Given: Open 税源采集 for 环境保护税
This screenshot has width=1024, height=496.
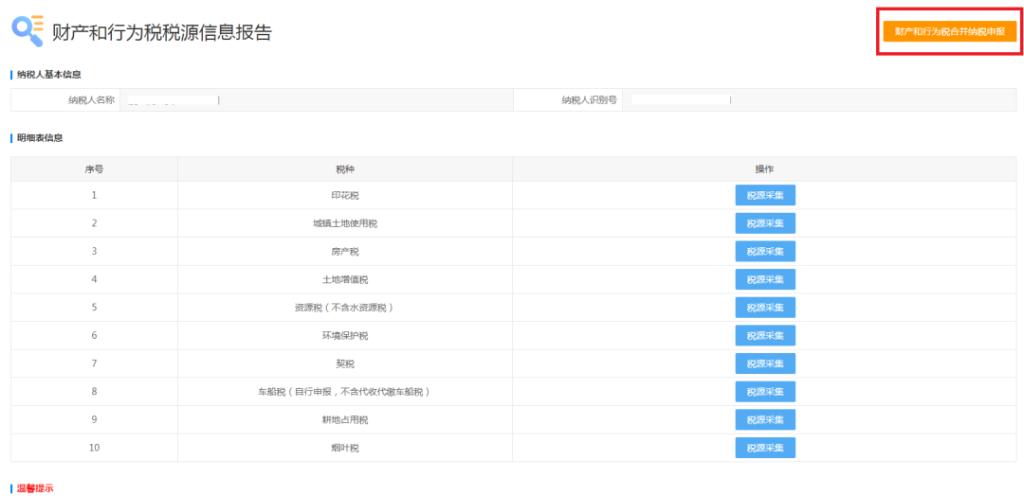Looking at the screenshot, I should (765, 335).
